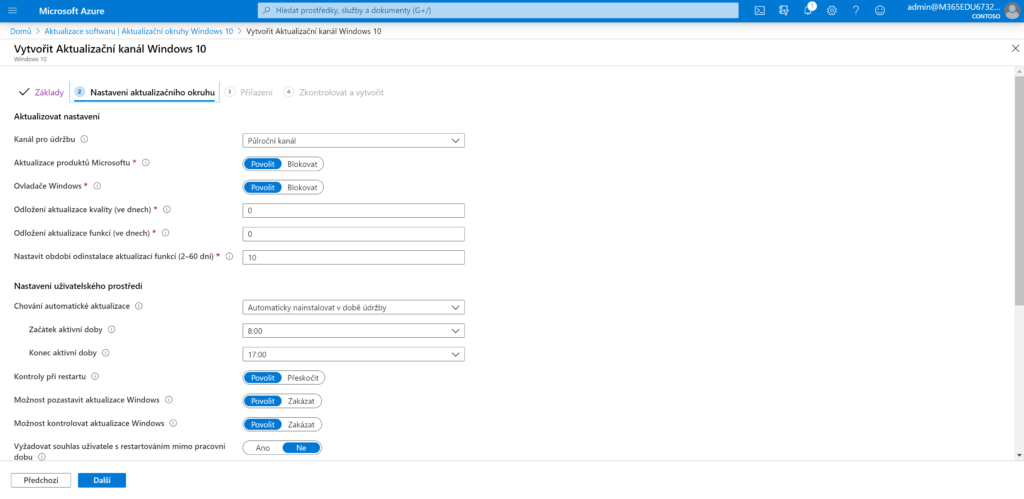Open the Chování automatické aktualizace dropdown
Screen dimensions: 1024x499
pyautogui.click(x=354, y=307)
